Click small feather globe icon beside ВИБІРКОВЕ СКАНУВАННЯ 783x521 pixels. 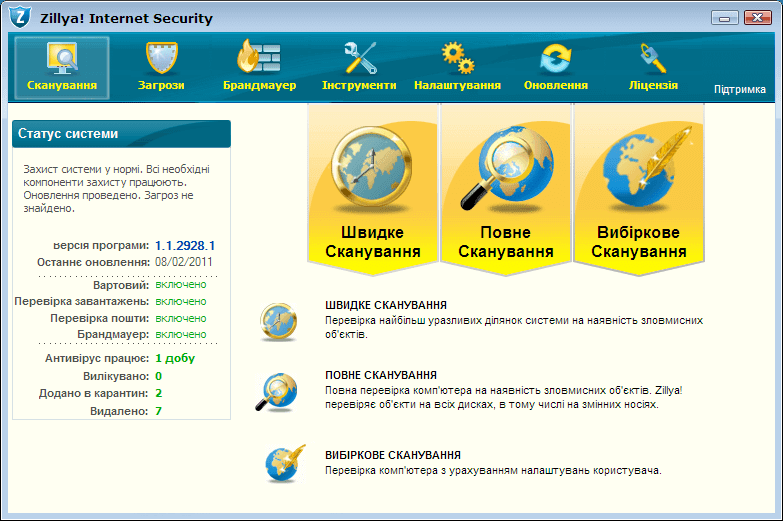coord(286,463)
